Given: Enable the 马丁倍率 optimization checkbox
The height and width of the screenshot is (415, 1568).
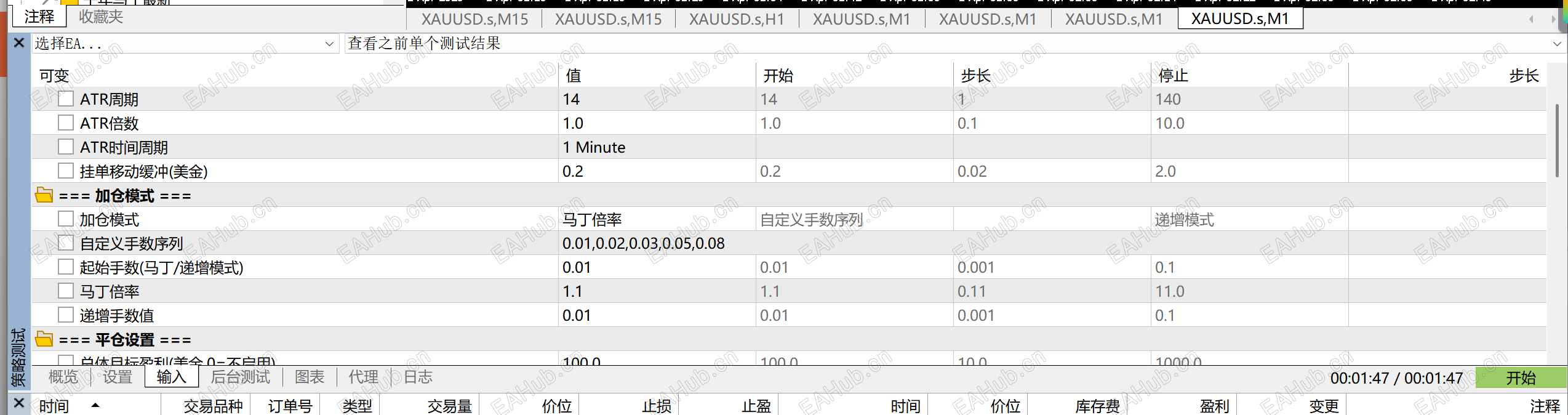Looking at the screenshot, I should [x=66, y=291].
